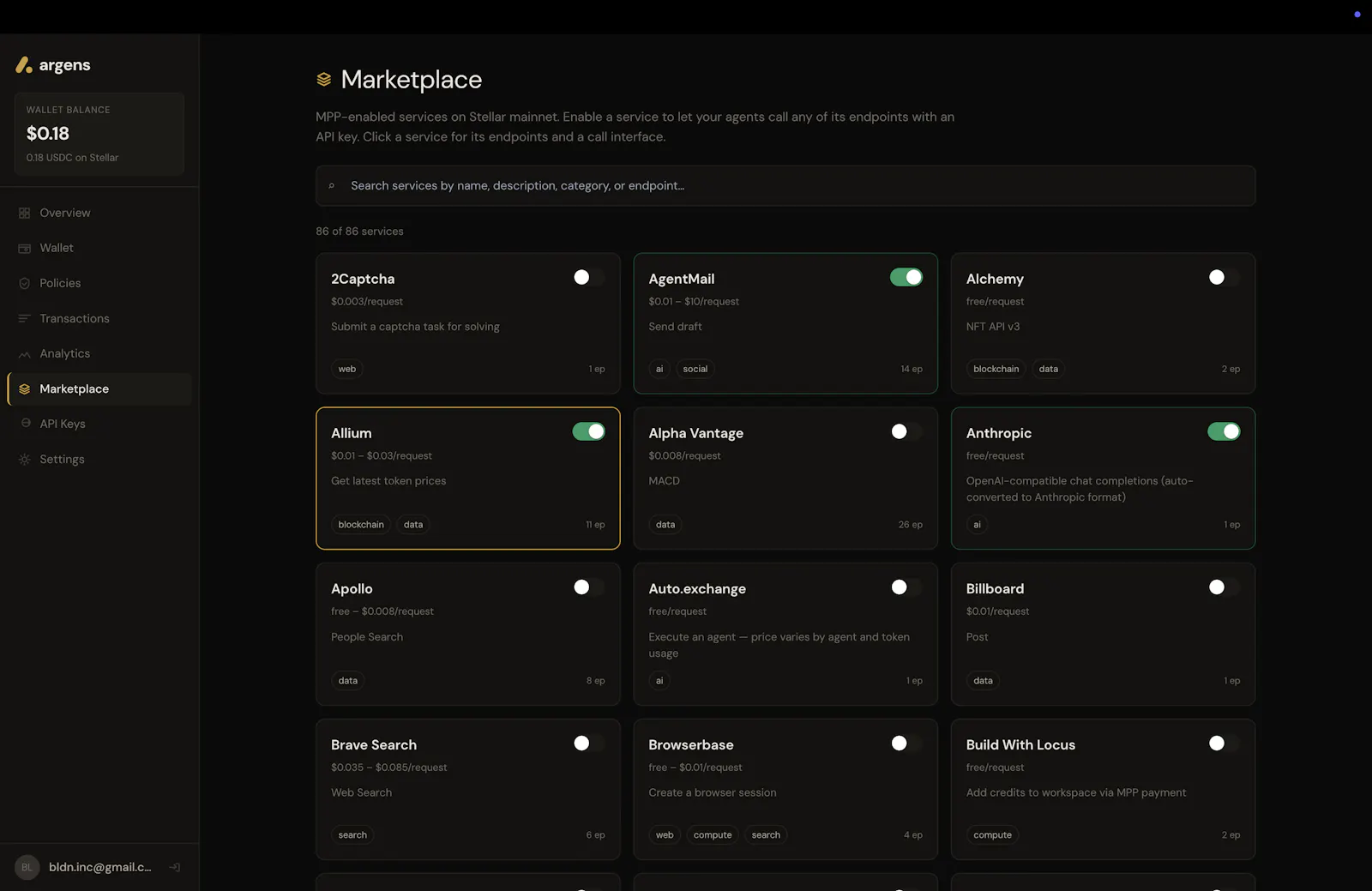The image size is (1372, 891).
Task: Click the search services input field
Action: tap(785, 185)
